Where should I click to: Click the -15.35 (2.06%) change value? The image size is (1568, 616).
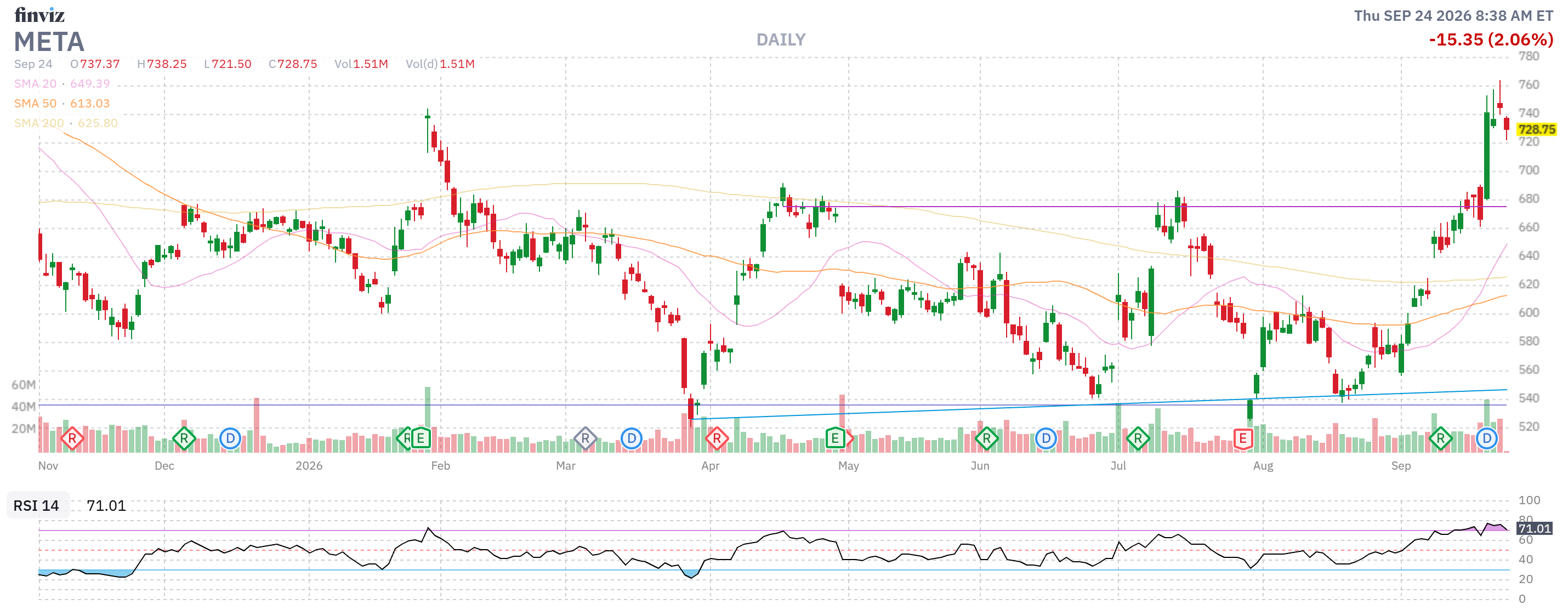pyautogui.click(x=1491, y=40)
